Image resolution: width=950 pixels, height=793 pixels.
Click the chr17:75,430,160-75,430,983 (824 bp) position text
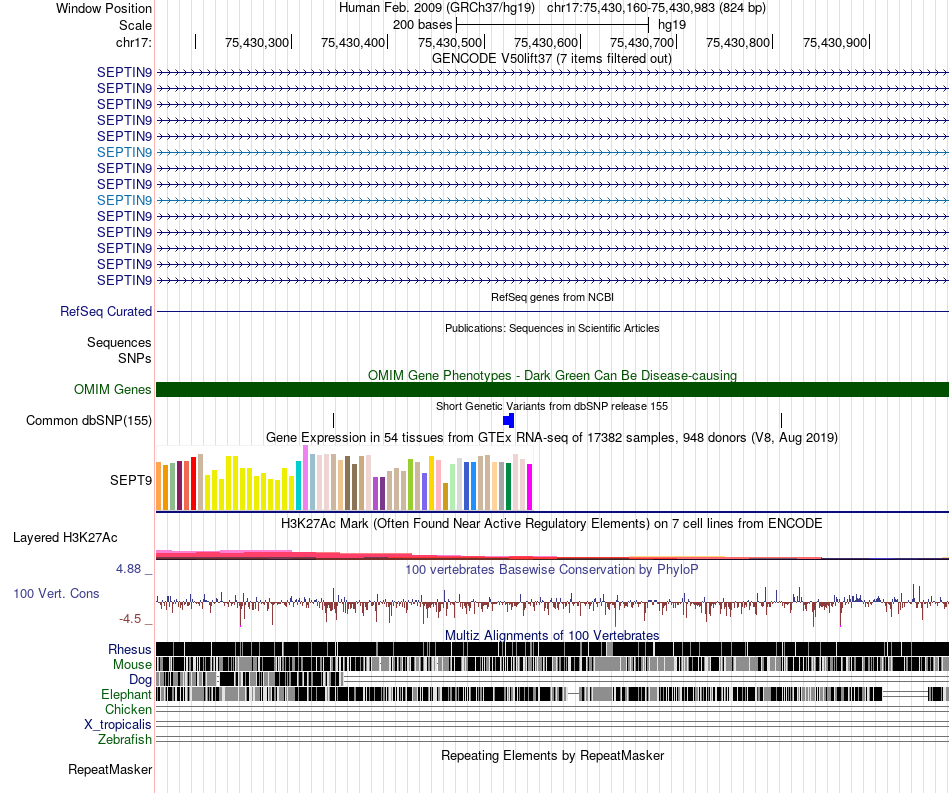point(656,8)
